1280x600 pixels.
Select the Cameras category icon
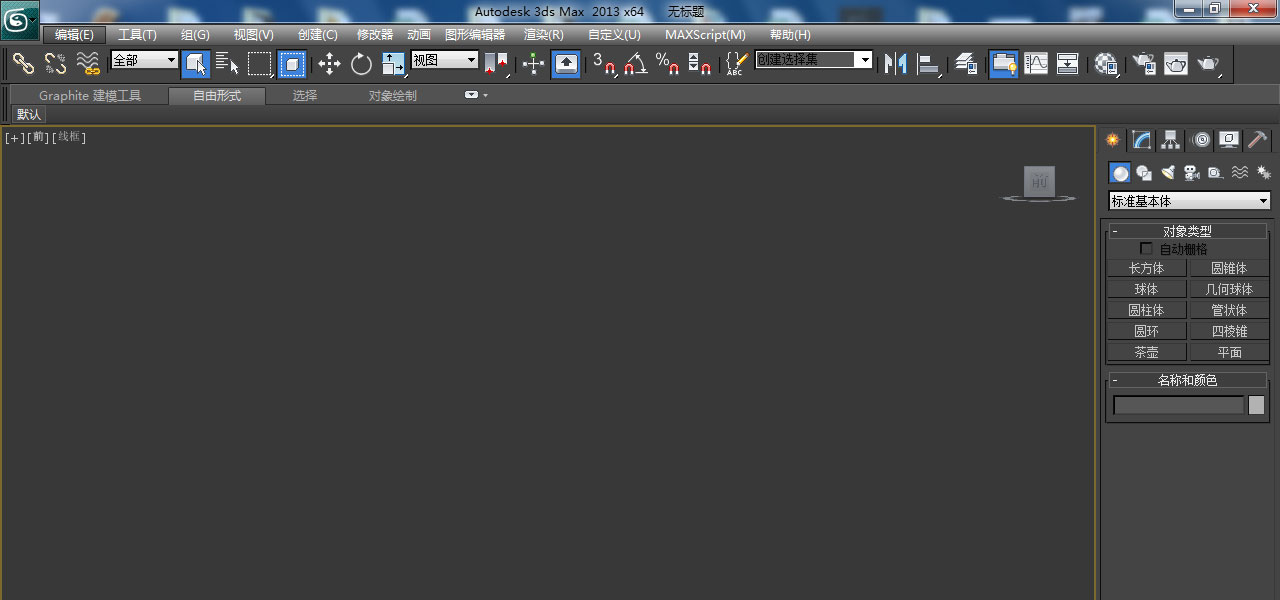click(1191, 173)
